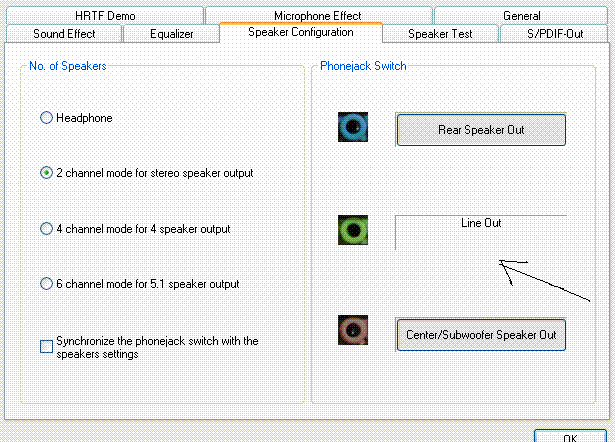Screen dimensions: 615x442
Task: Select the Speaker Configuration tab
Action: click(x=301, y=33)
